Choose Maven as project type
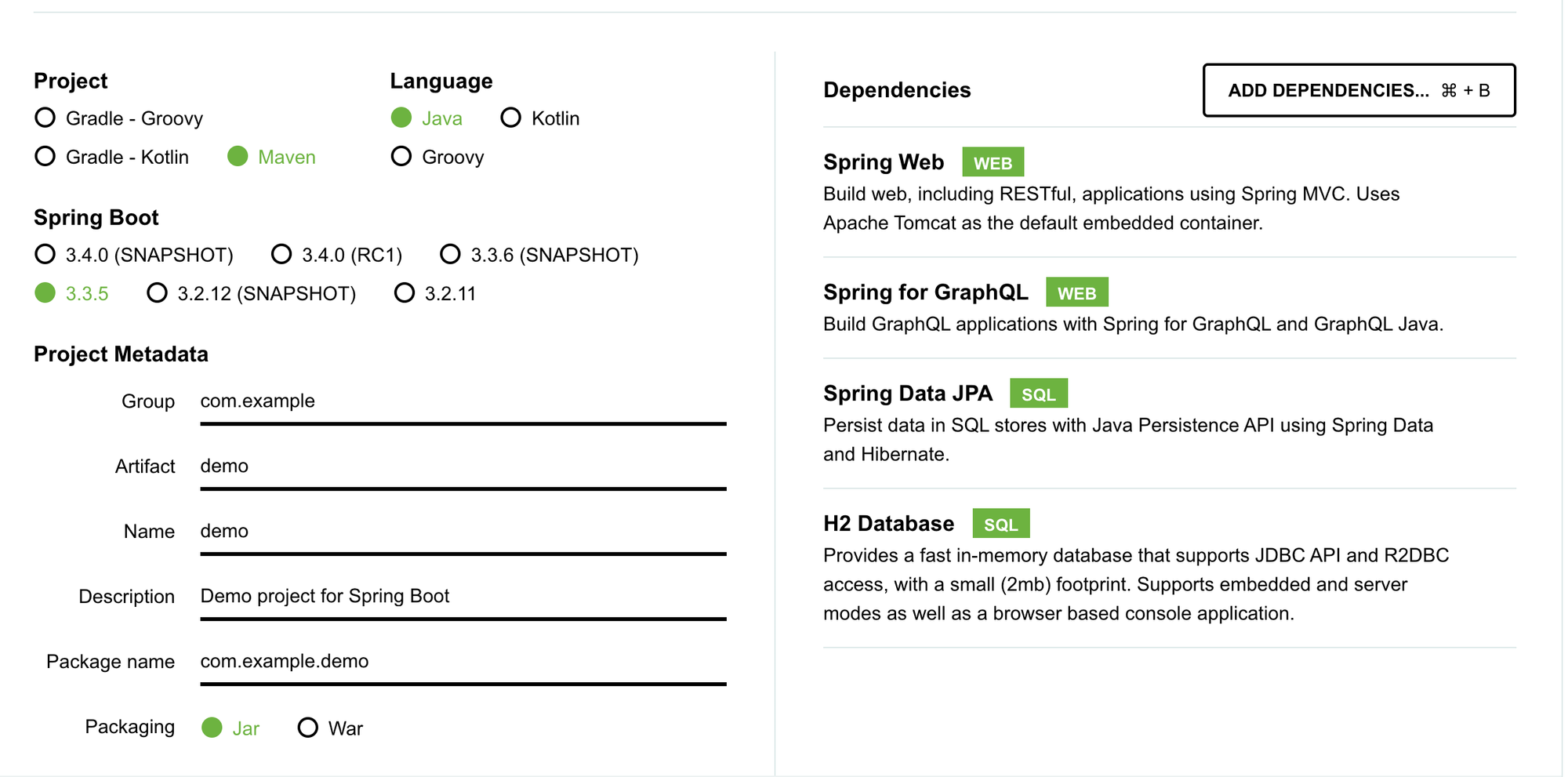 pos(238,157)
